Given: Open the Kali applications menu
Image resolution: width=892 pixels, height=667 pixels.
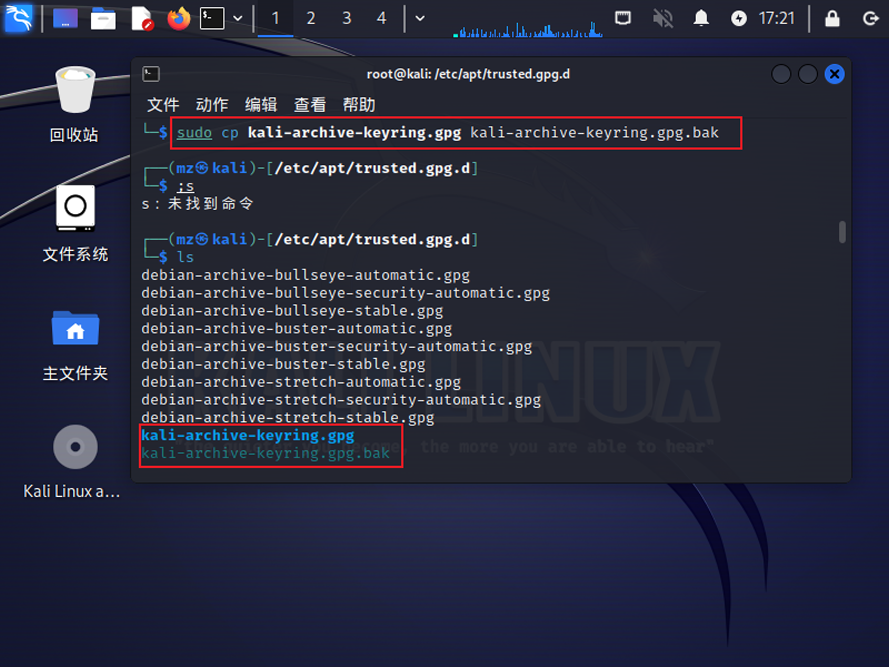Looking at the screenshot, I should tap(19, 18).
